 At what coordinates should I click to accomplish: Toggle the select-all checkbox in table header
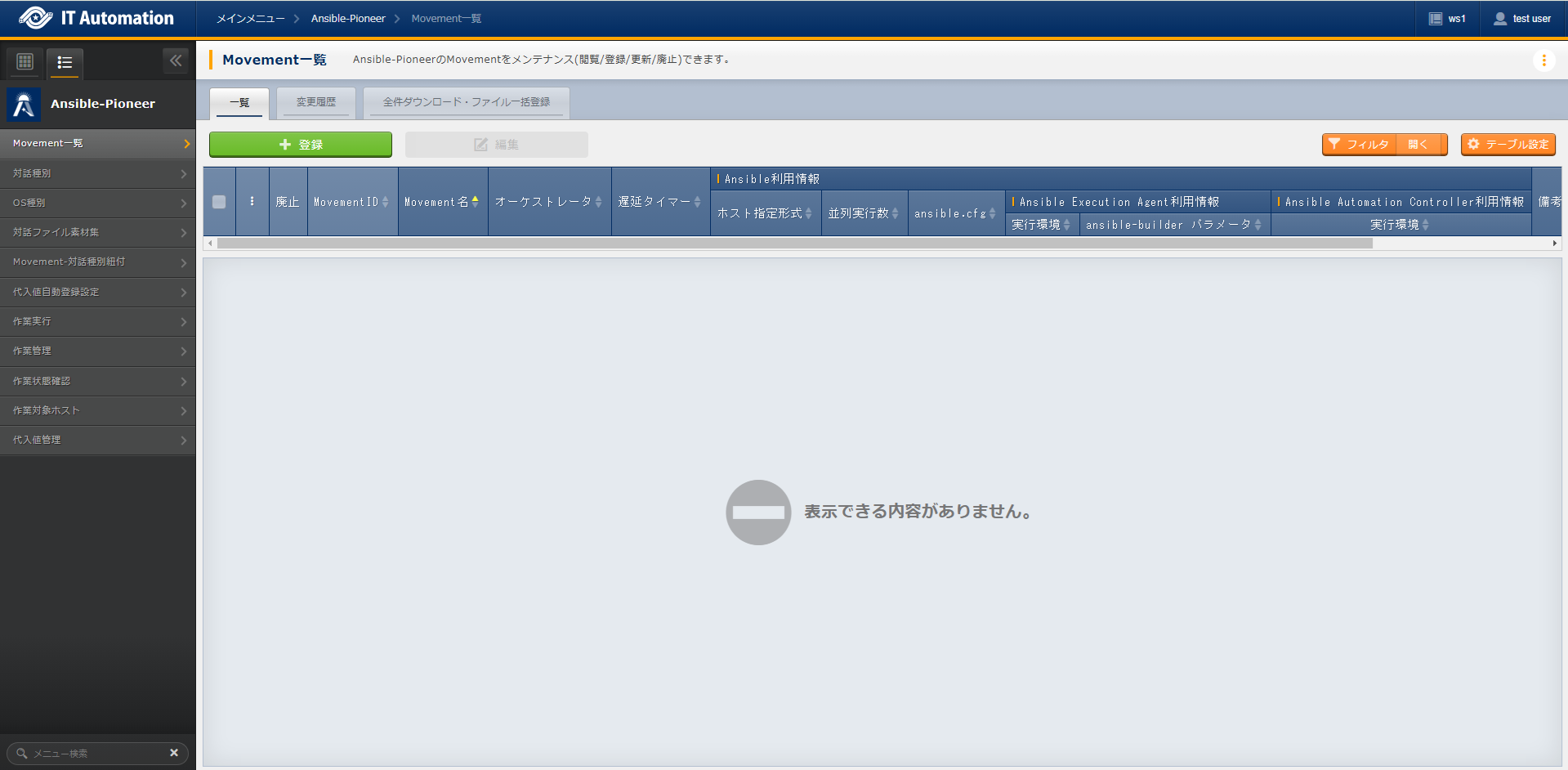[x=219, y=202]
